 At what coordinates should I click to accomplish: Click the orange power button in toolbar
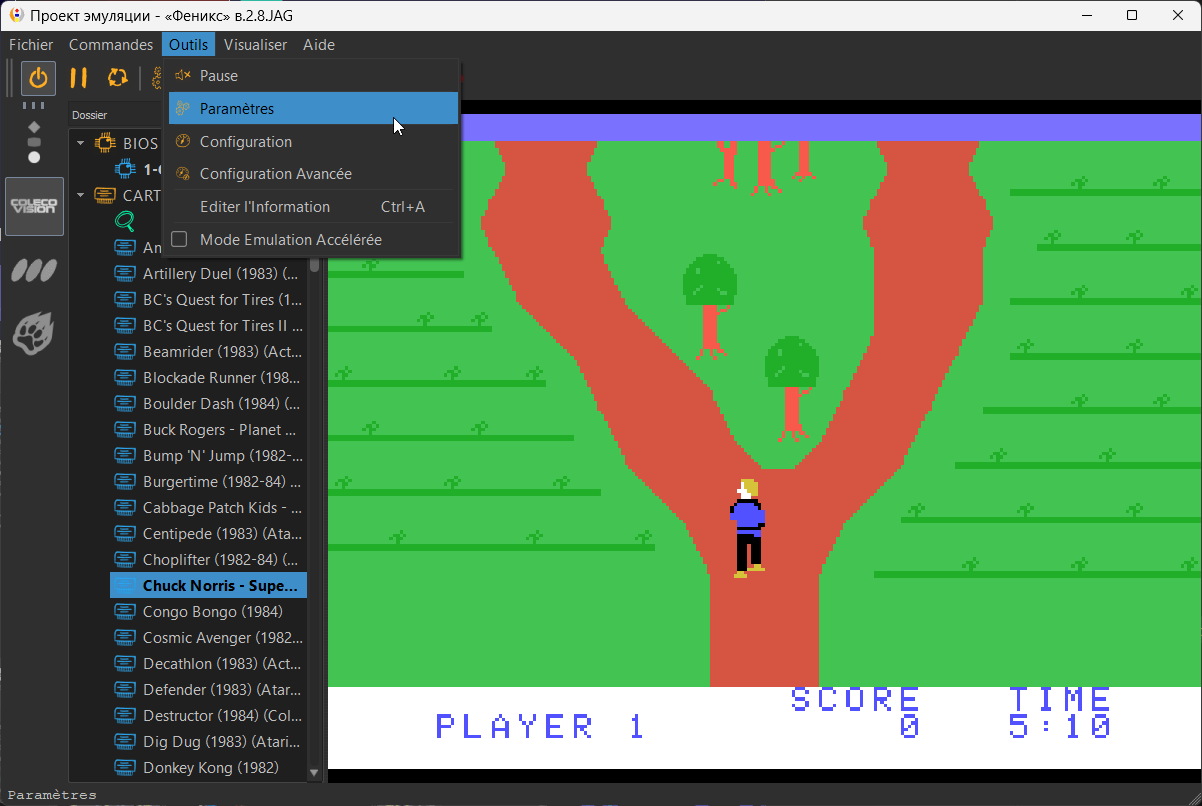point(39,78)
